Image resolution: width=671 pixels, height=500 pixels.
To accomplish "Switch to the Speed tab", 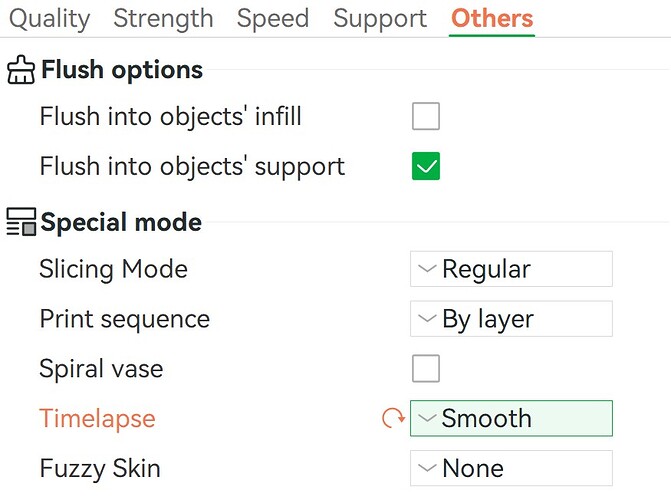I will 273,19.
